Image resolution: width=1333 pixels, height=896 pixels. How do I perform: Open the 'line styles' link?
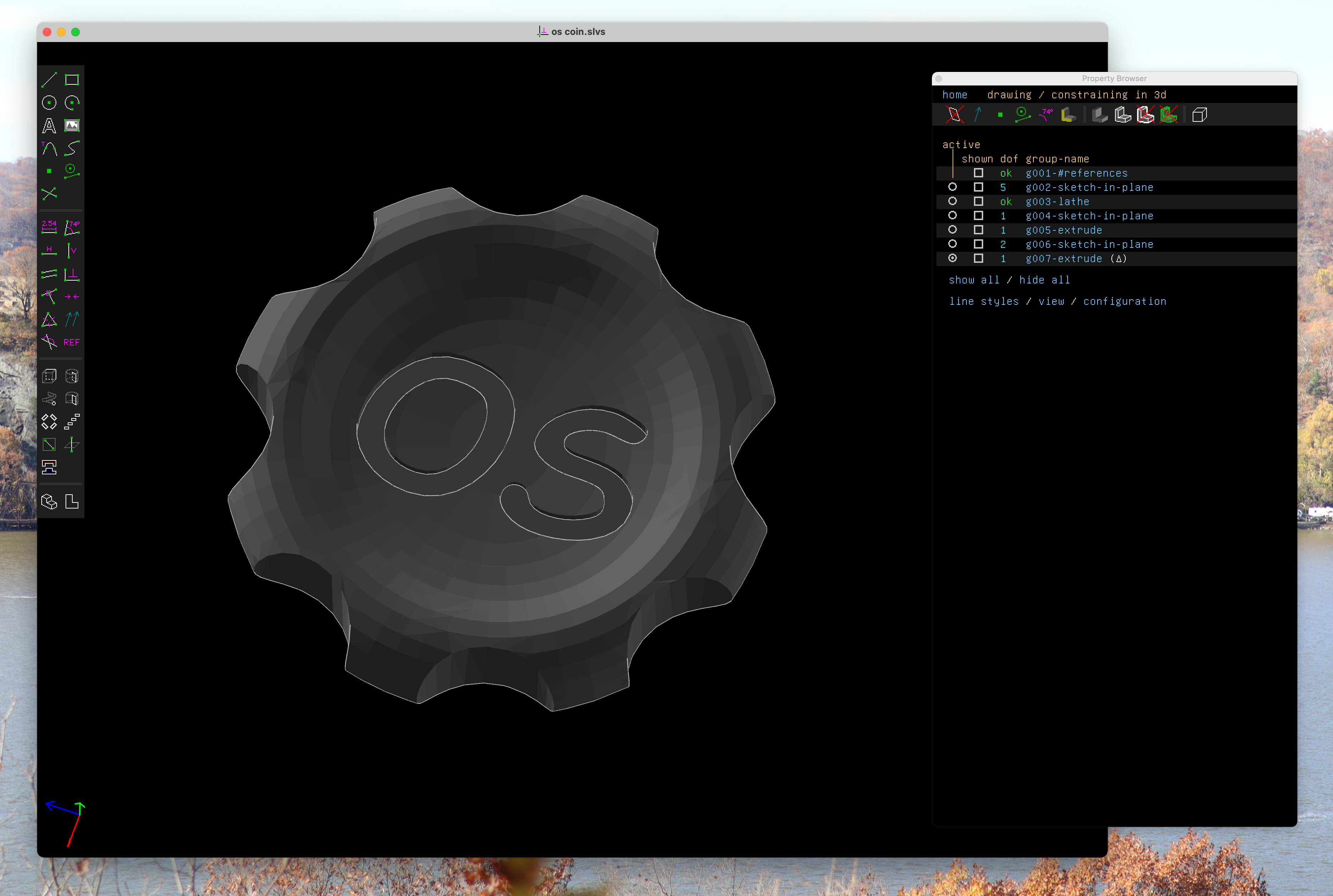(x=984, y=301)
